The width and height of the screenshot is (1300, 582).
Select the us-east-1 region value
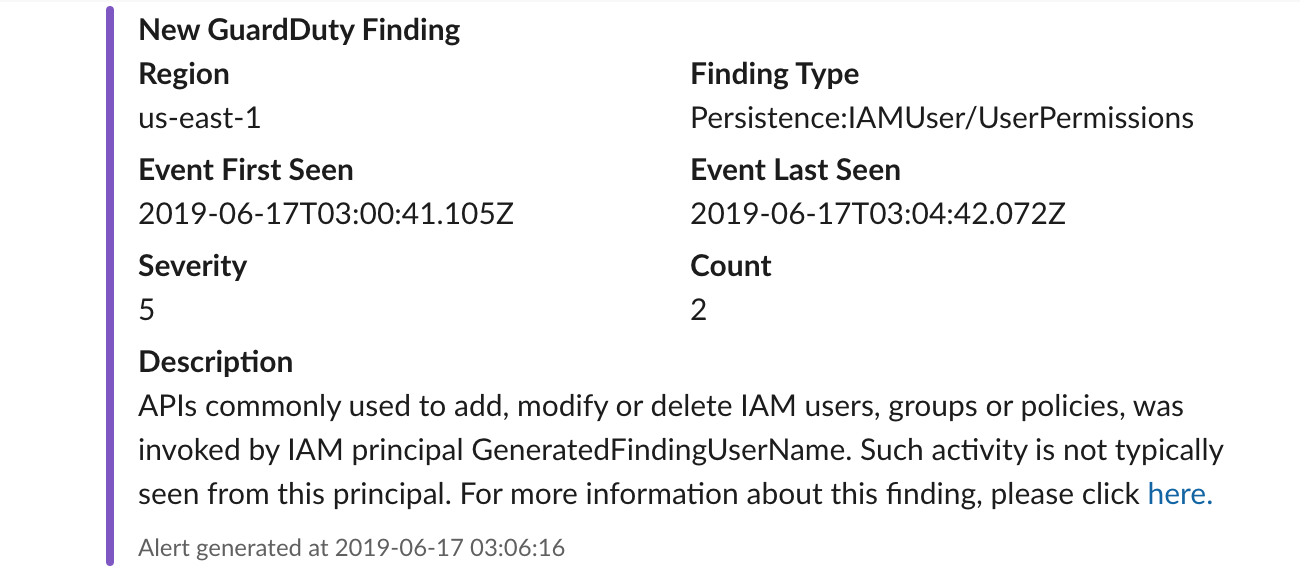[x=199, y=118]
